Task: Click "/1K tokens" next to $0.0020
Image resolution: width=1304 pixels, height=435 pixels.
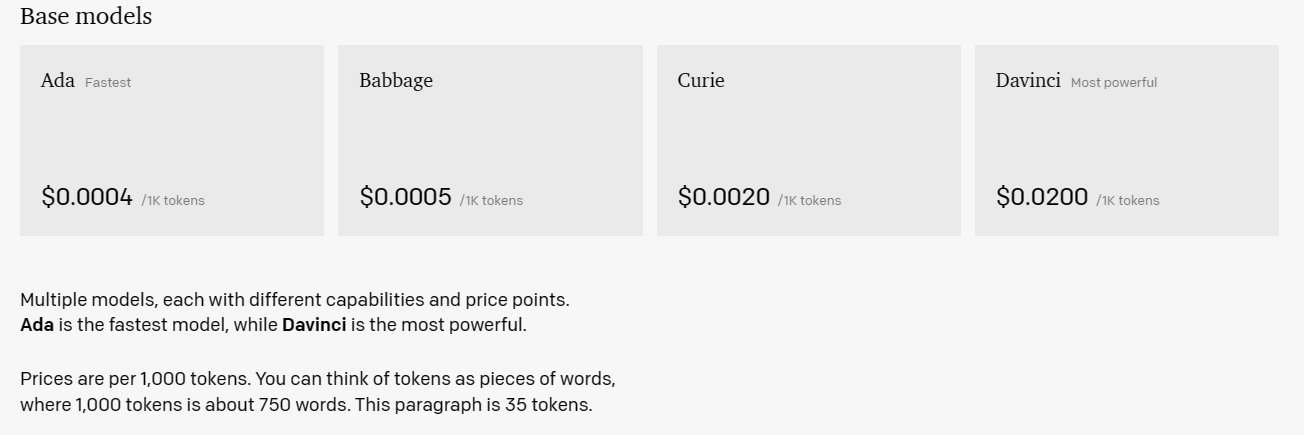Action: click(810, 200)
